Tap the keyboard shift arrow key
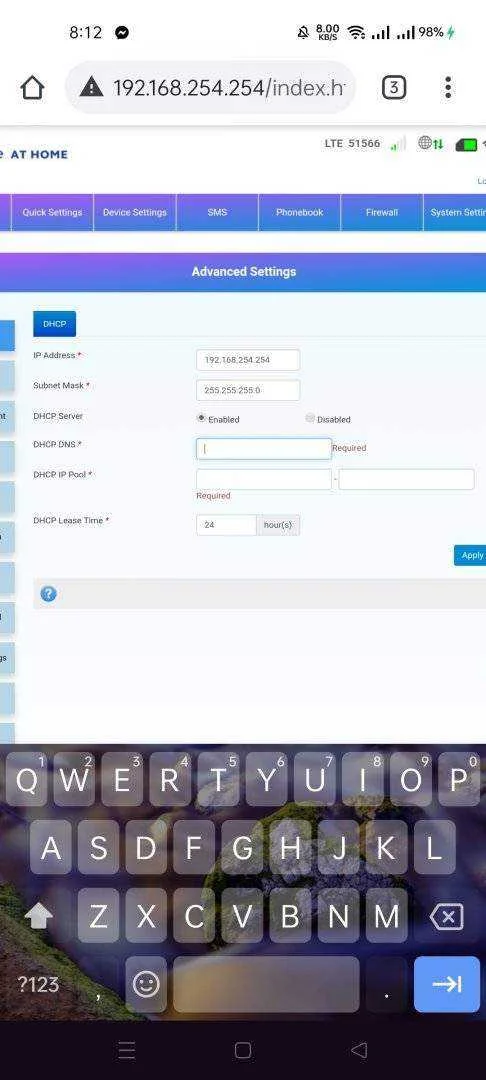The width and height of the screenshot is (486, 1080). (x=39, y=916)
